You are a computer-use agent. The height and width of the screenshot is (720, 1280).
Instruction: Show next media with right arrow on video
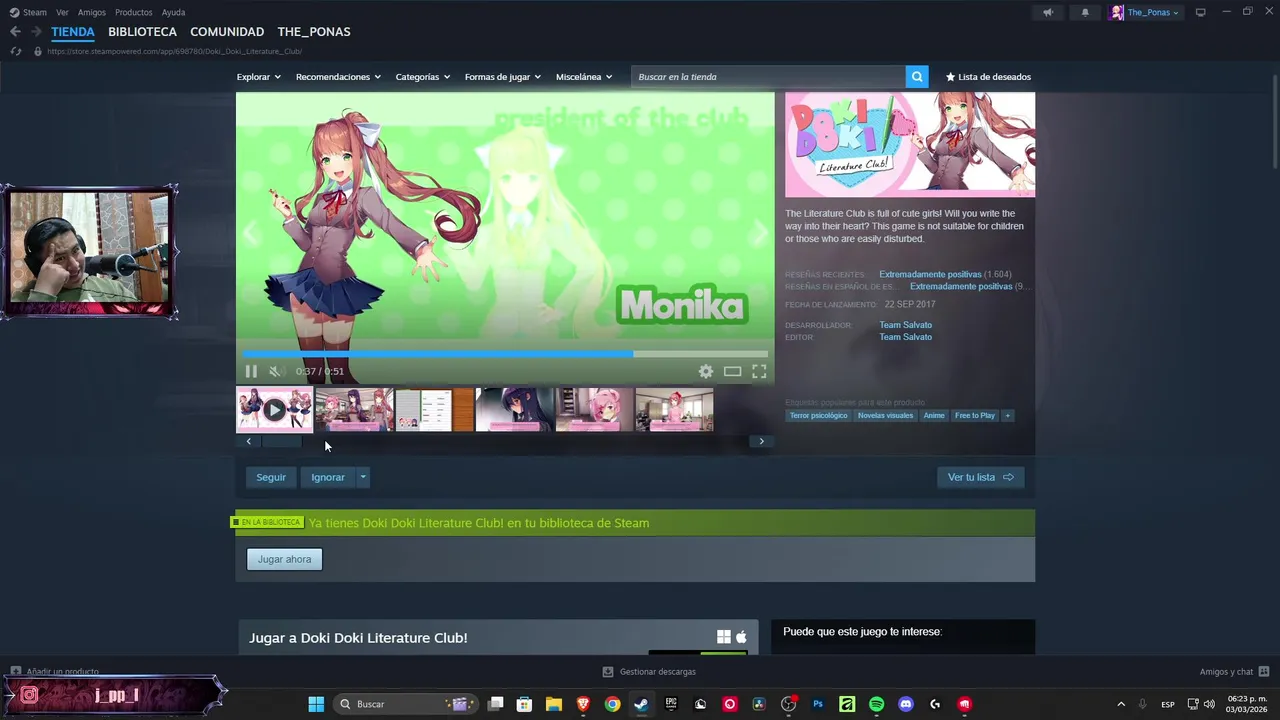coord(759,233)
